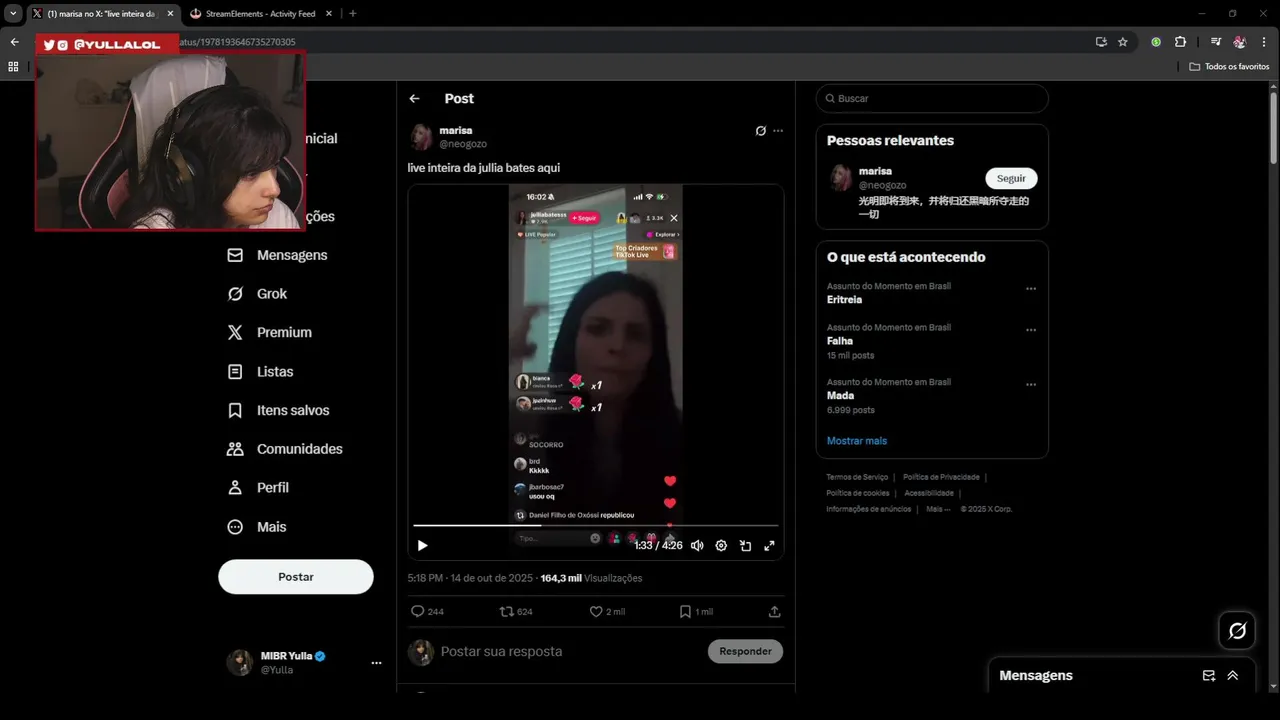Viewport: 1280px width, 720px height.
Task: Open Informações de anúncios footer link
Action: pyautogui.click(x=869, y=509)
